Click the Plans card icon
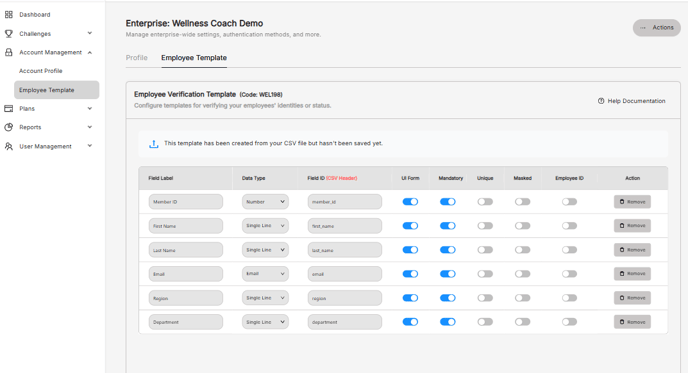688x373 pixels. click(9, 108)
